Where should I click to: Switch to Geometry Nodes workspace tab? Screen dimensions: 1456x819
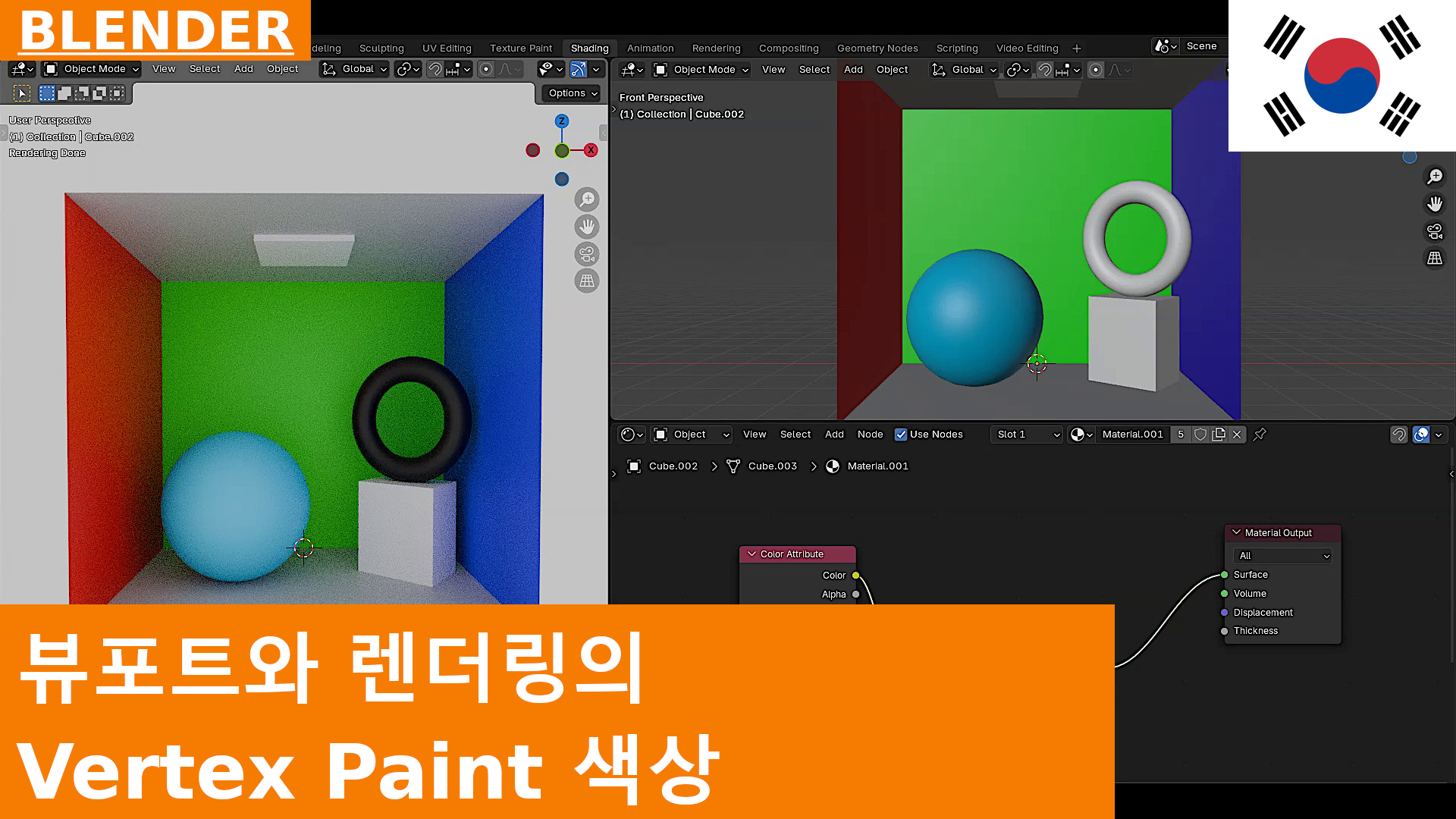pos(877,49)
